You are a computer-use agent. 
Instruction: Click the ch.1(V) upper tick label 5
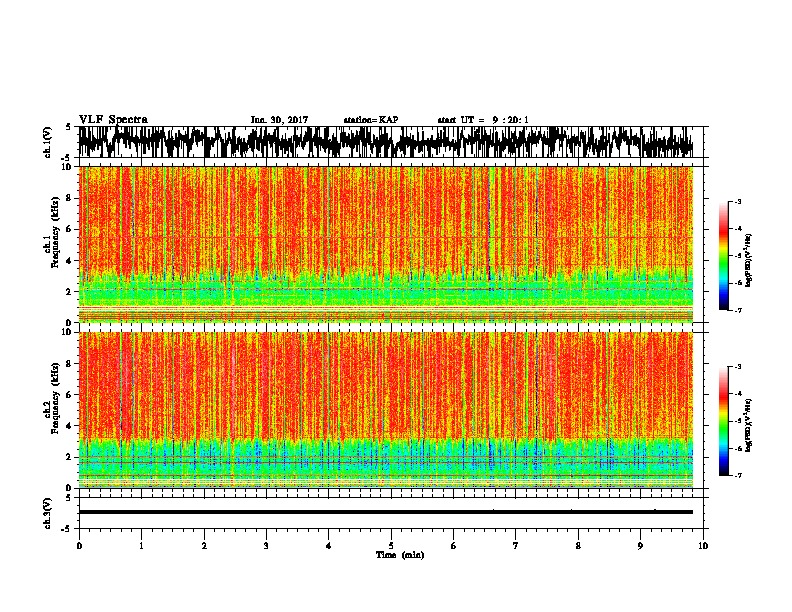[68, 127]
